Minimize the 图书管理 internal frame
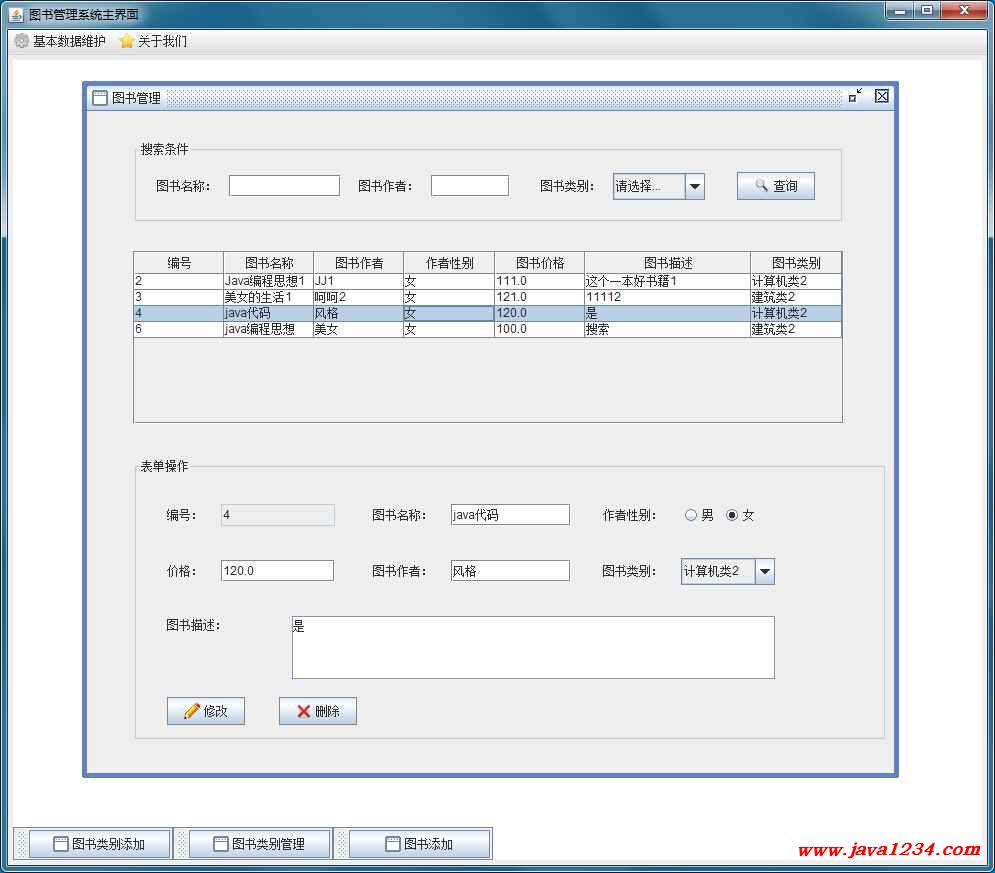The image size is (995, 873). coord(855,96)
